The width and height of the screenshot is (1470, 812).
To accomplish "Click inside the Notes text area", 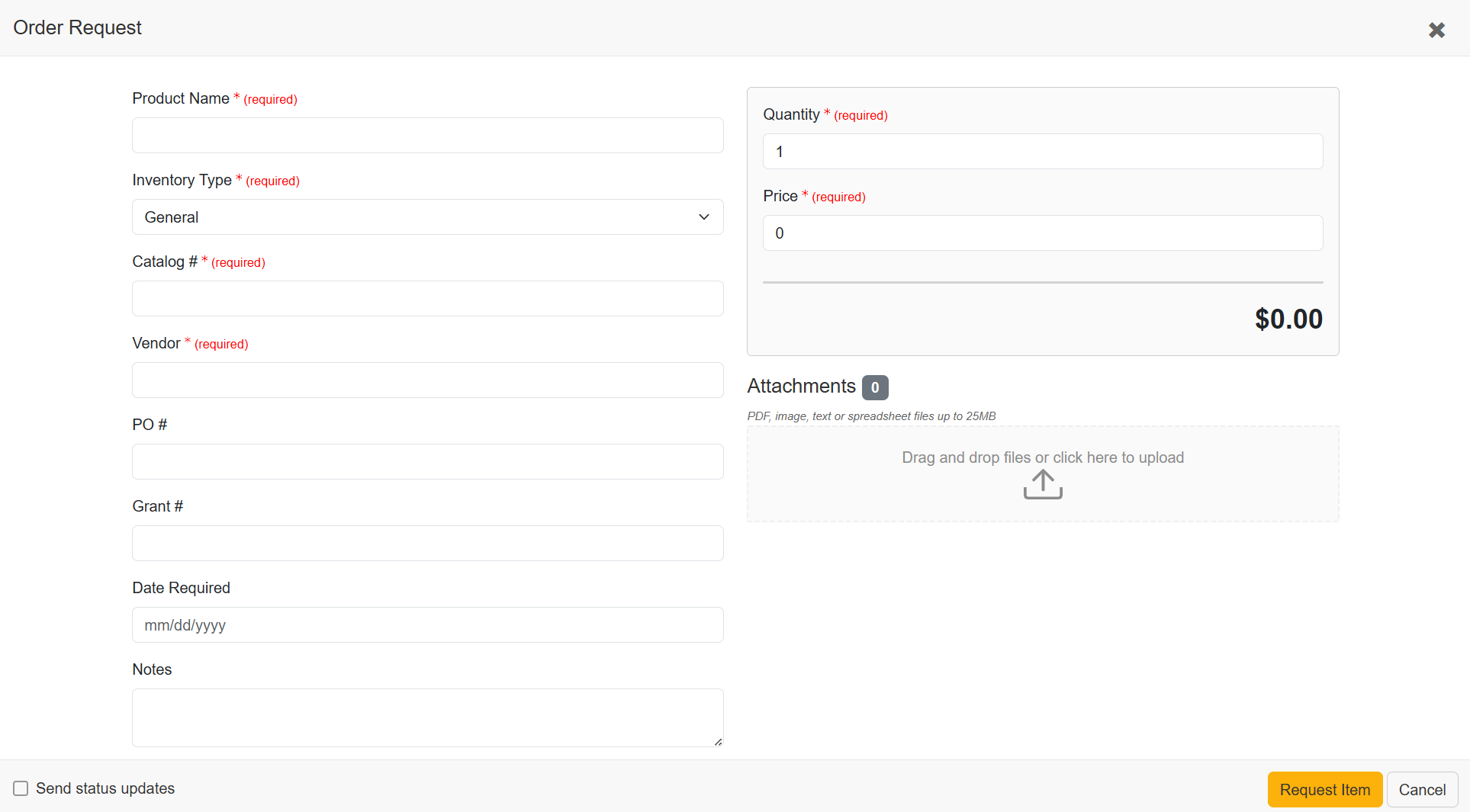I will click(427, 717).
